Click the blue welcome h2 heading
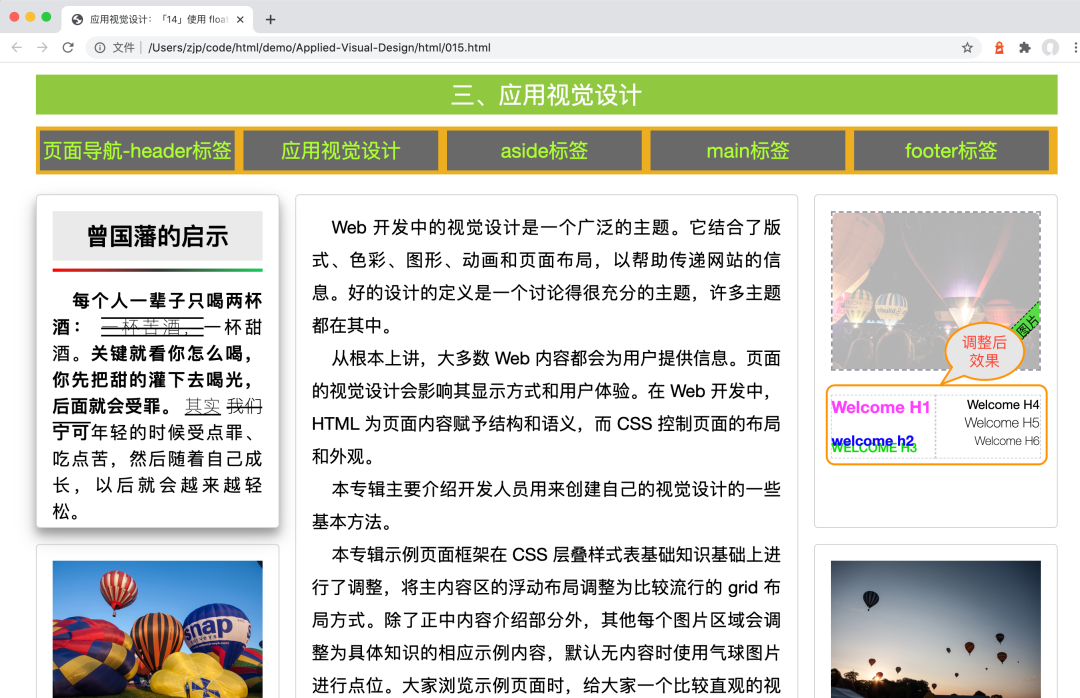1080x698 pixels. coord(873,440)
